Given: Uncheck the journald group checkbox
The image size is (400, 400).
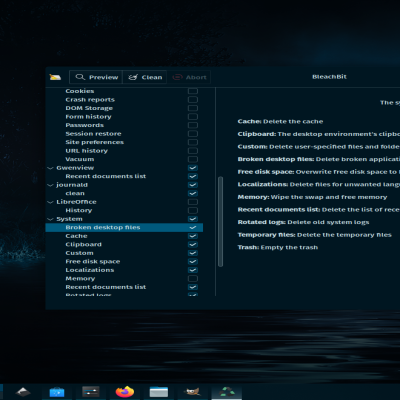Looking at the screenshot, I should pyautogui.click(x=193, y=185).
